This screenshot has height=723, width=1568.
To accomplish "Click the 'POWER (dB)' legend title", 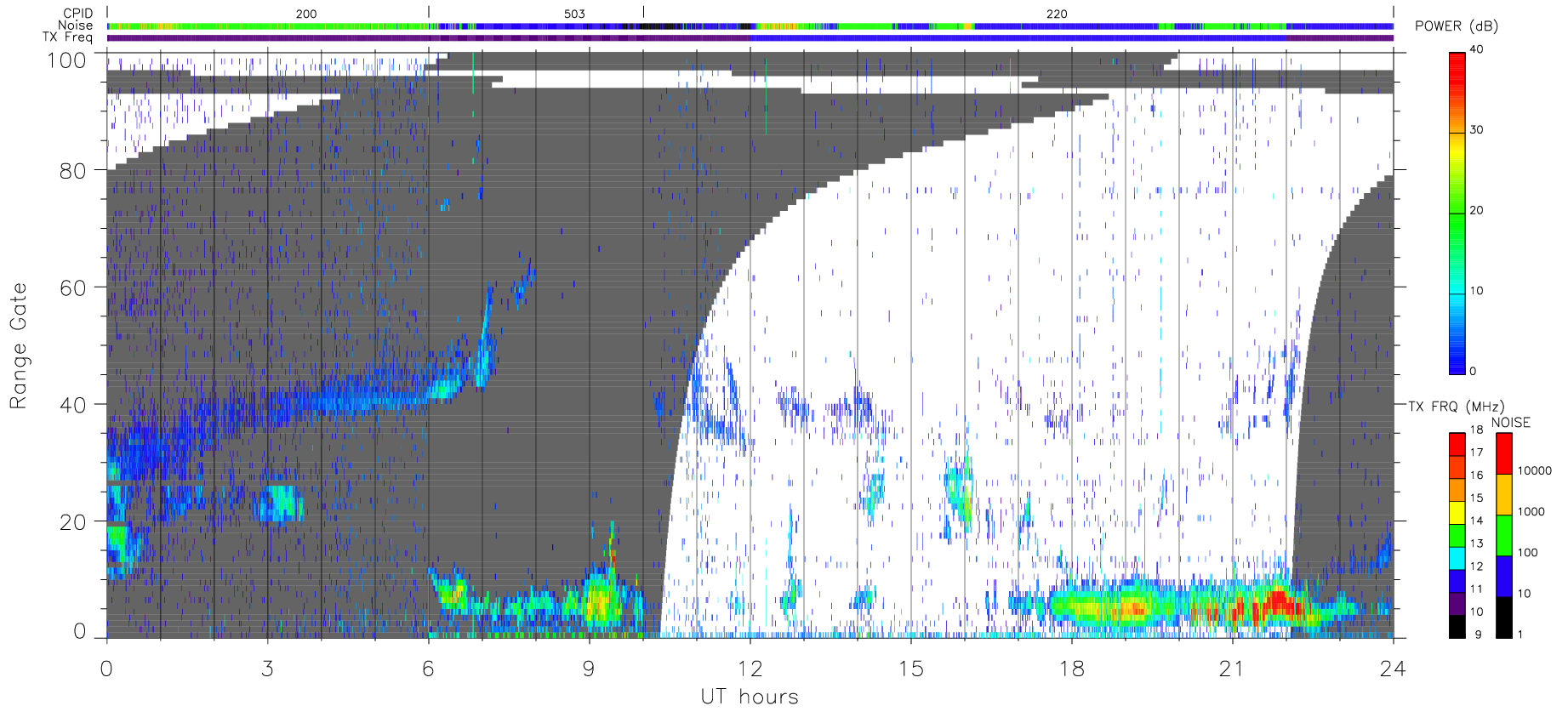I will pos(1457,26).
